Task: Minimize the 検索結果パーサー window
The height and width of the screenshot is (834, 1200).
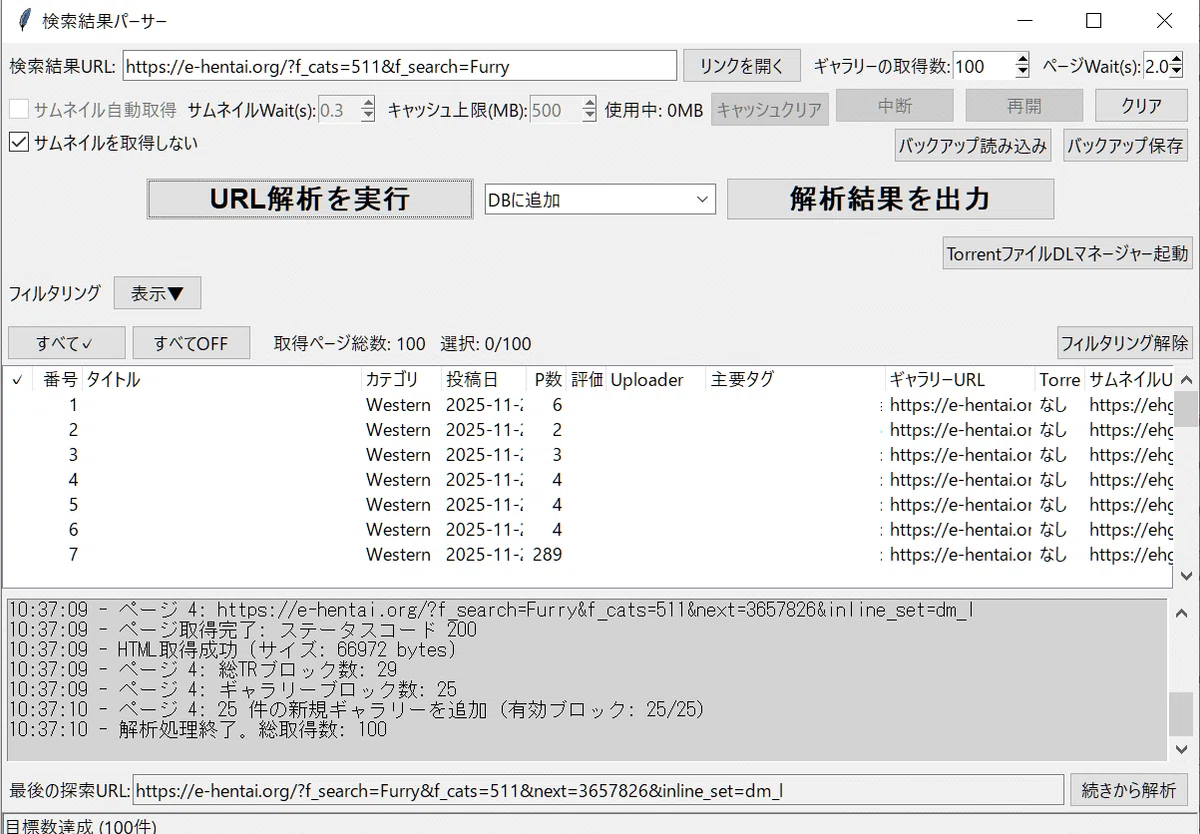Action: (x=1025, y=20)
